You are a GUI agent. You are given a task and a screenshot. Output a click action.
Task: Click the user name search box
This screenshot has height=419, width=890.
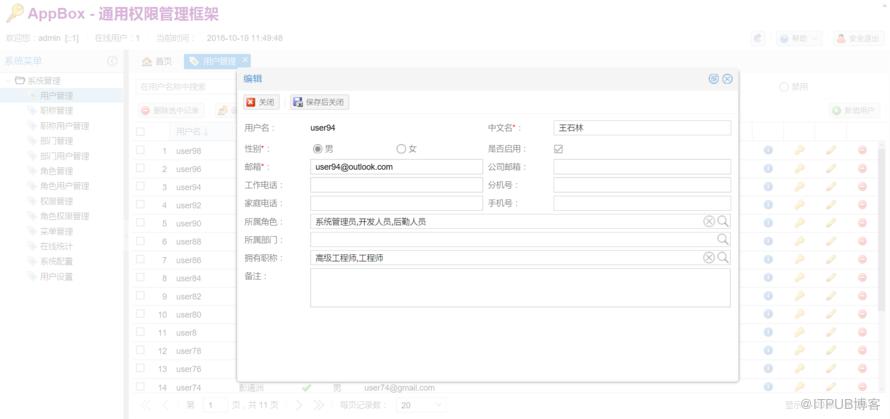click(x=186, y=87)
